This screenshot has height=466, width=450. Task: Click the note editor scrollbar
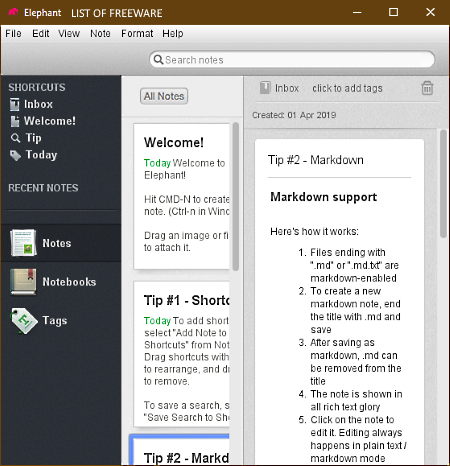pyautogui.click(x=443, y=184)
